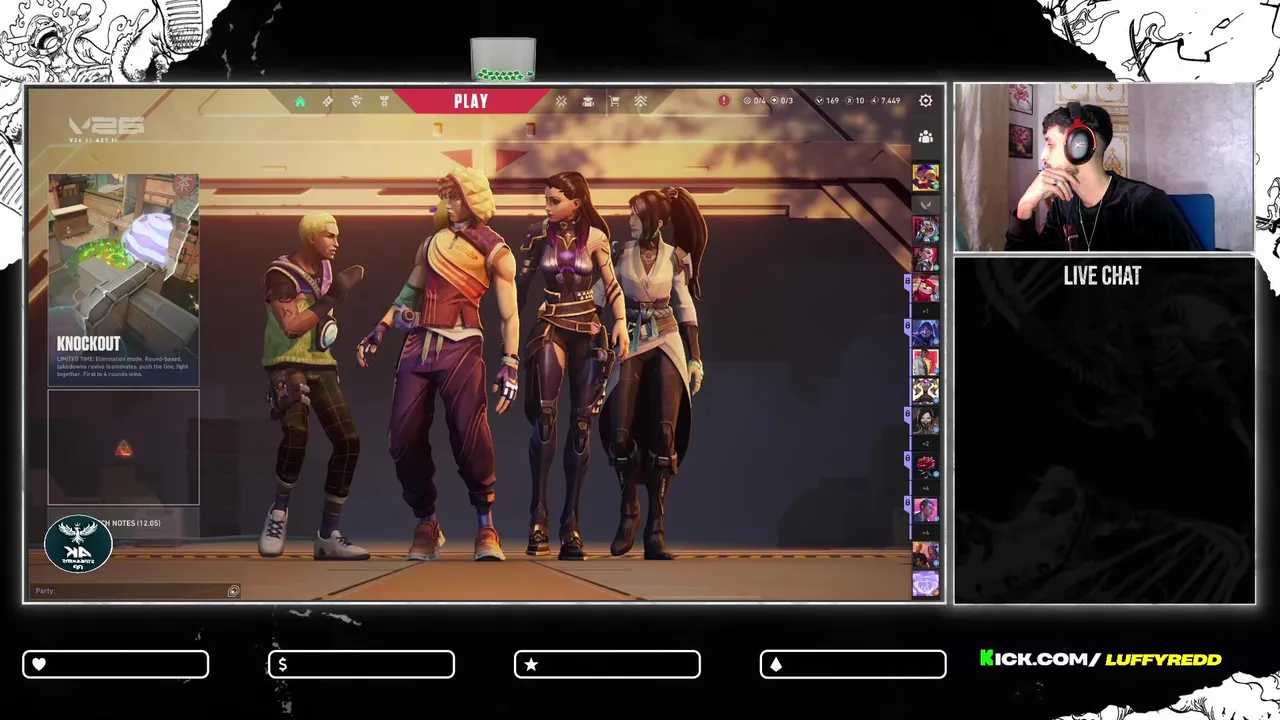Click the 7,449 Kingdom Credits balance
The width and height of the screenshot is (1280, 720).
886,101
